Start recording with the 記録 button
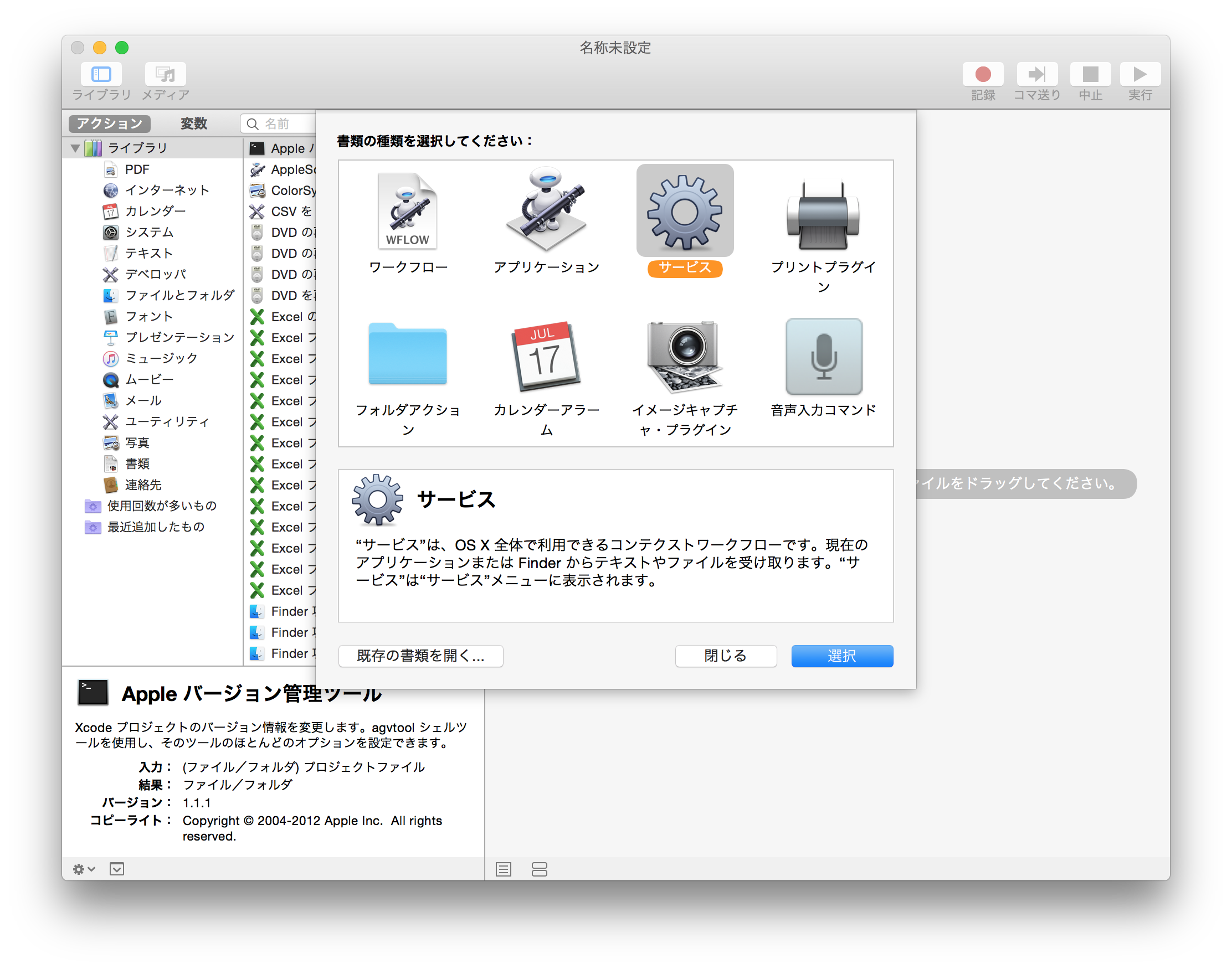 coord(983,74)
